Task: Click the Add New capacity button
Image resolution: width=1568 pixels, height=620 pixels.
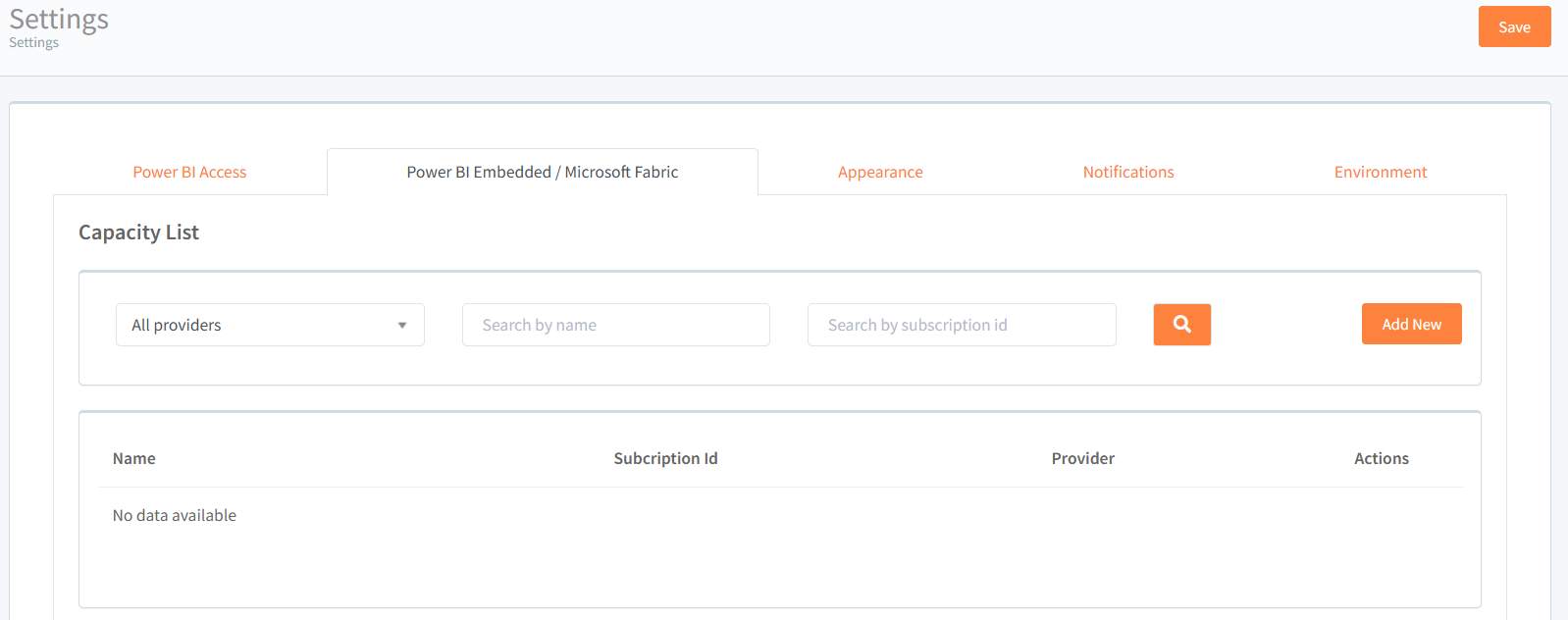Action: 1411,324
